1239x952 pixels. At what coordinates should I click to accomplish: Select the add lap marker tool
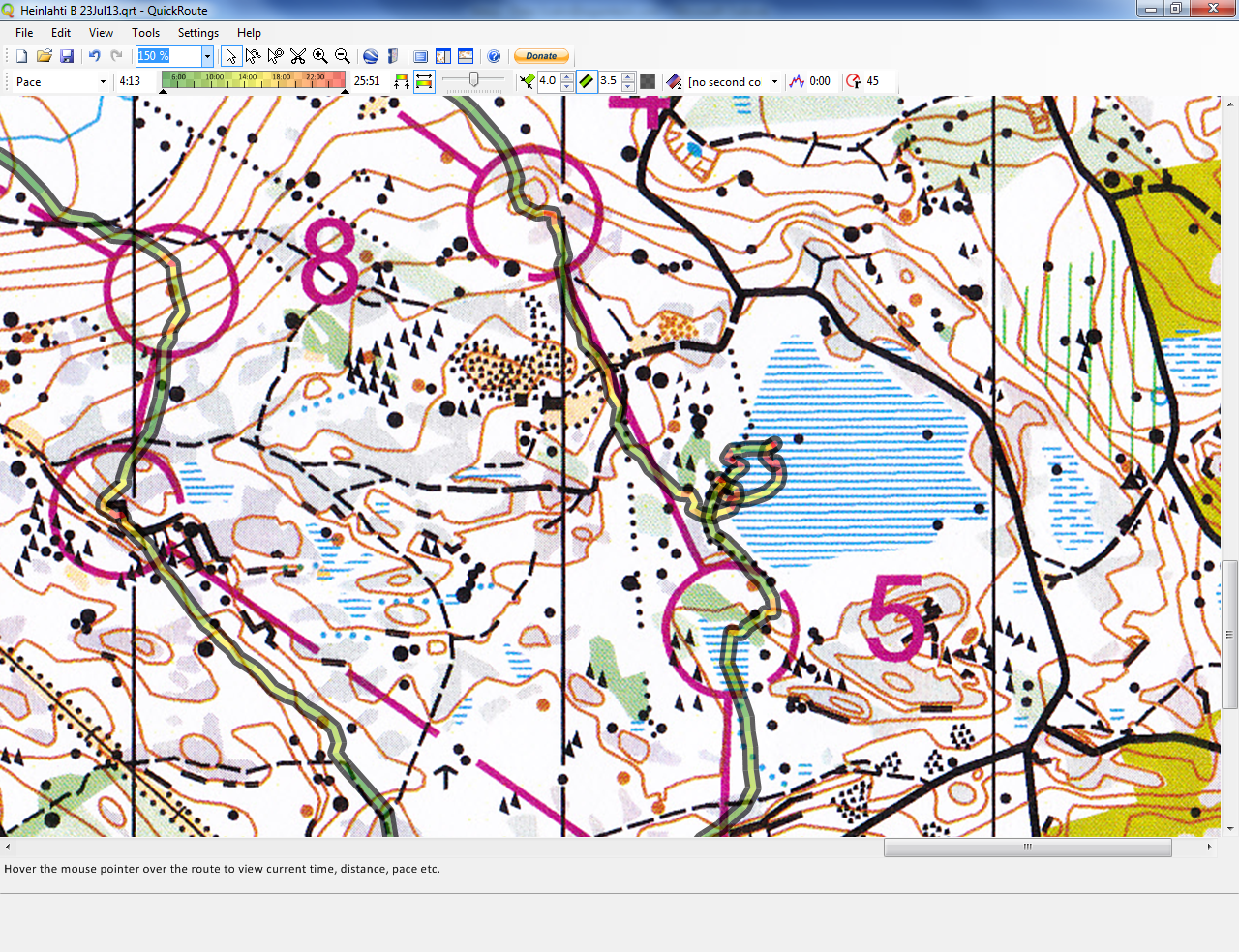pos(276,56)
